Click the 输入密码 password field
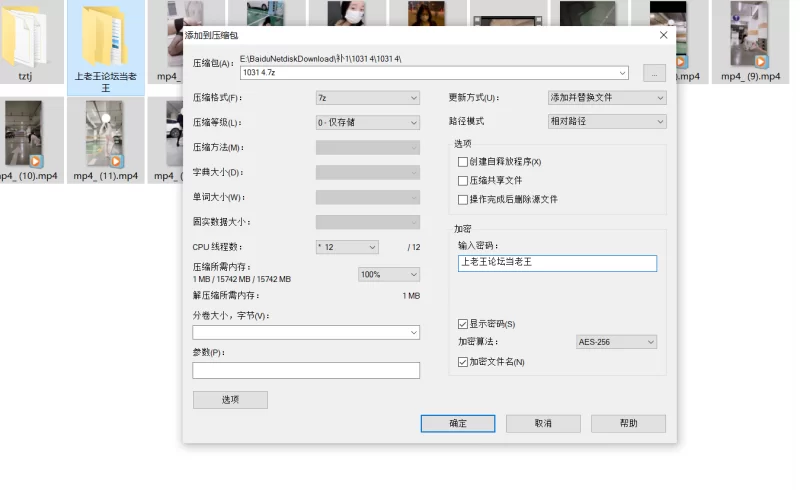 point(557,263)
